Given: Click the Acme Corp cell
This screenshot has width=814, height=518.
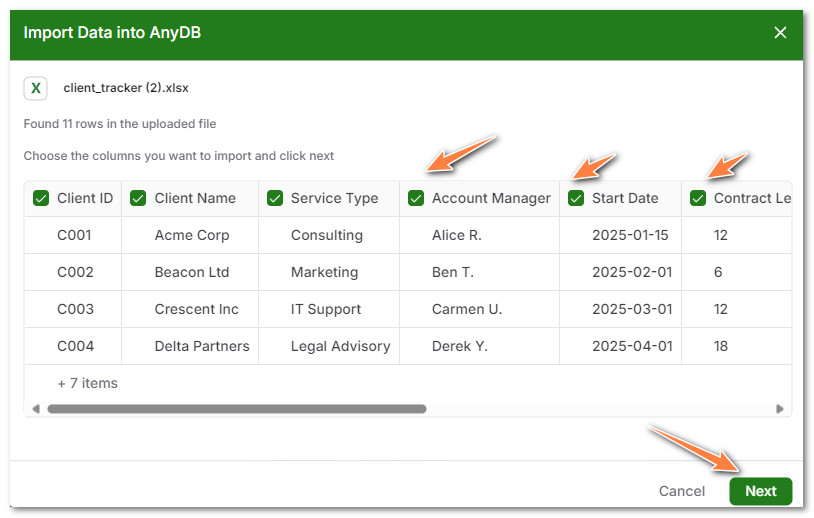Looking at the screenshot, I should pyautogui.click(x=192, y=235).
